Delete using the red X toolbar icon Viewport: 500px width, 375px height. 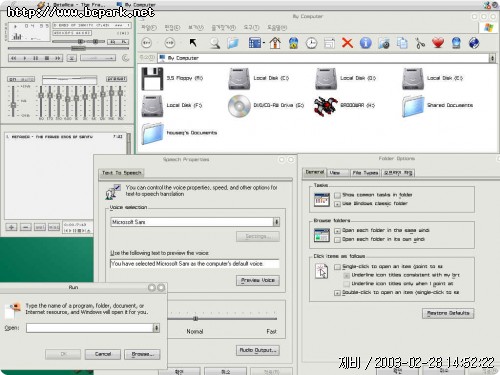point(347,43)
